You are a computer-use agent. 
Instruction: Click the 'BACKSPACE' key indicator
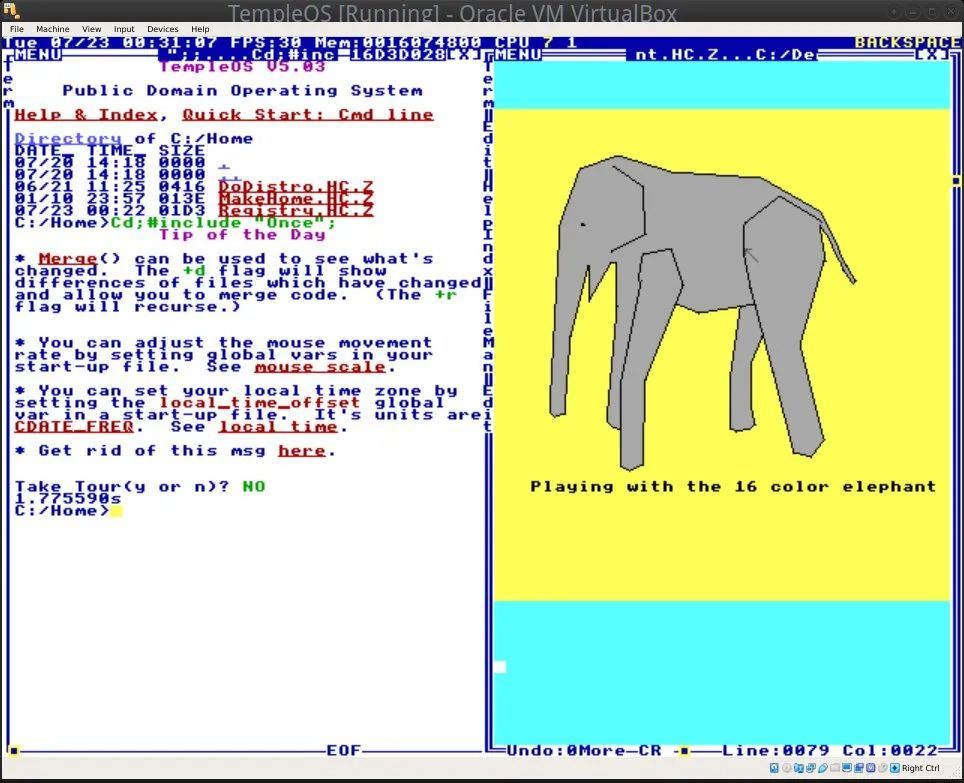point(907,42)
